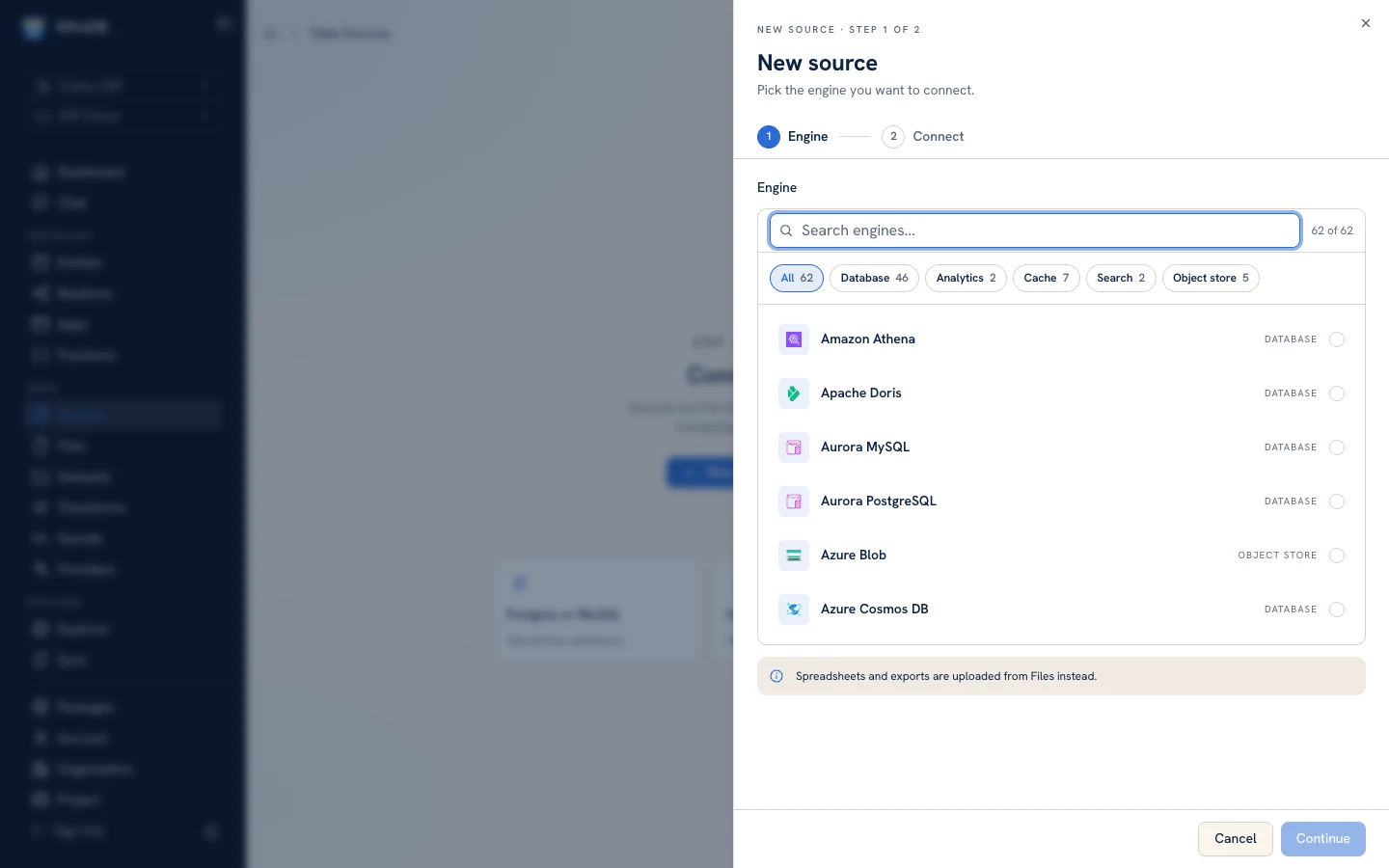Image resolution: width=1389 pixels, height=868 pixels.
Task: Click the Aurora PostgreSQL engine icon
Action: [794, 502]
